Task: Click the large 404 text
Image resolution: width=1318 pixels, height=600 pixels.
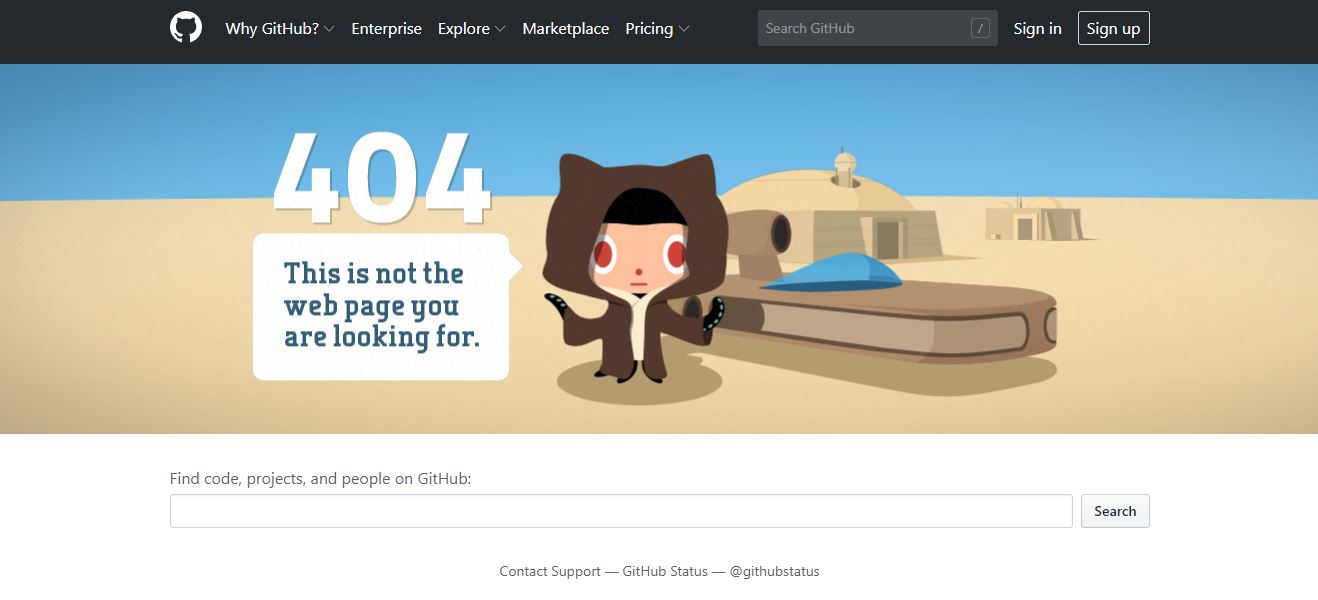Action: (382, 177)
